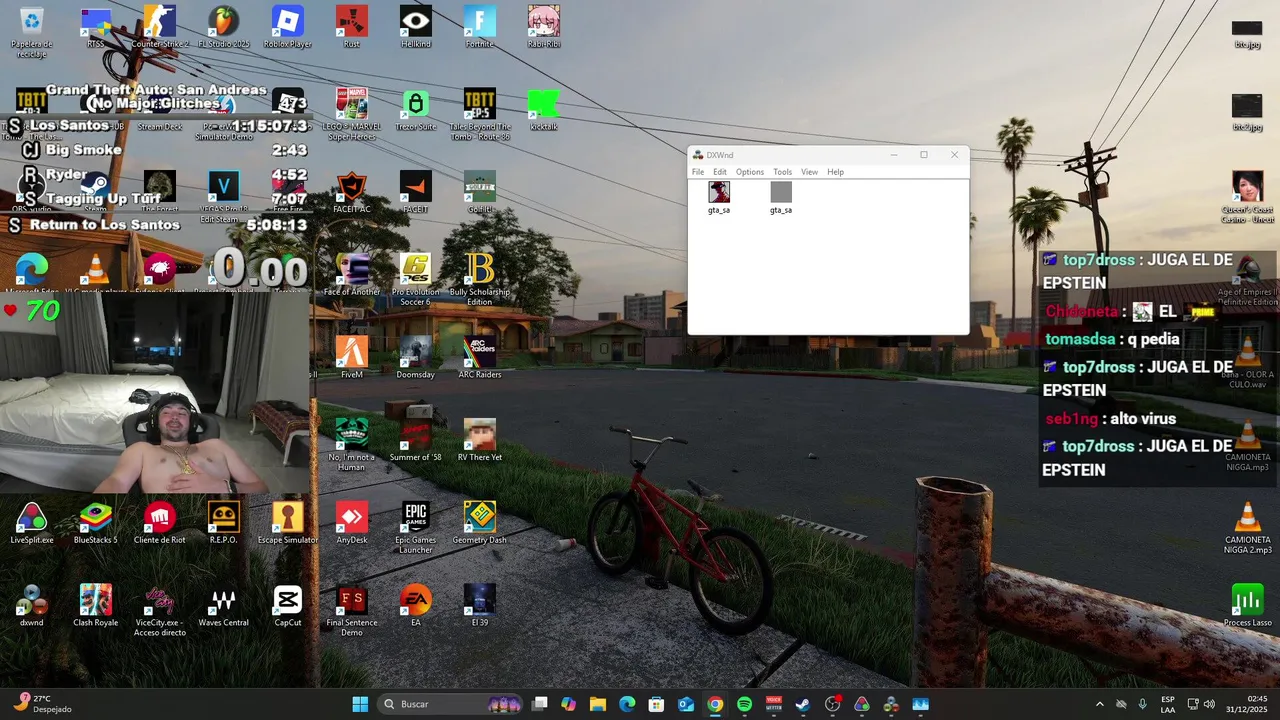Select the FL Studio 2025 desktop icon
The width and height of the screenshot is (1280, 720).
point(224,27)
